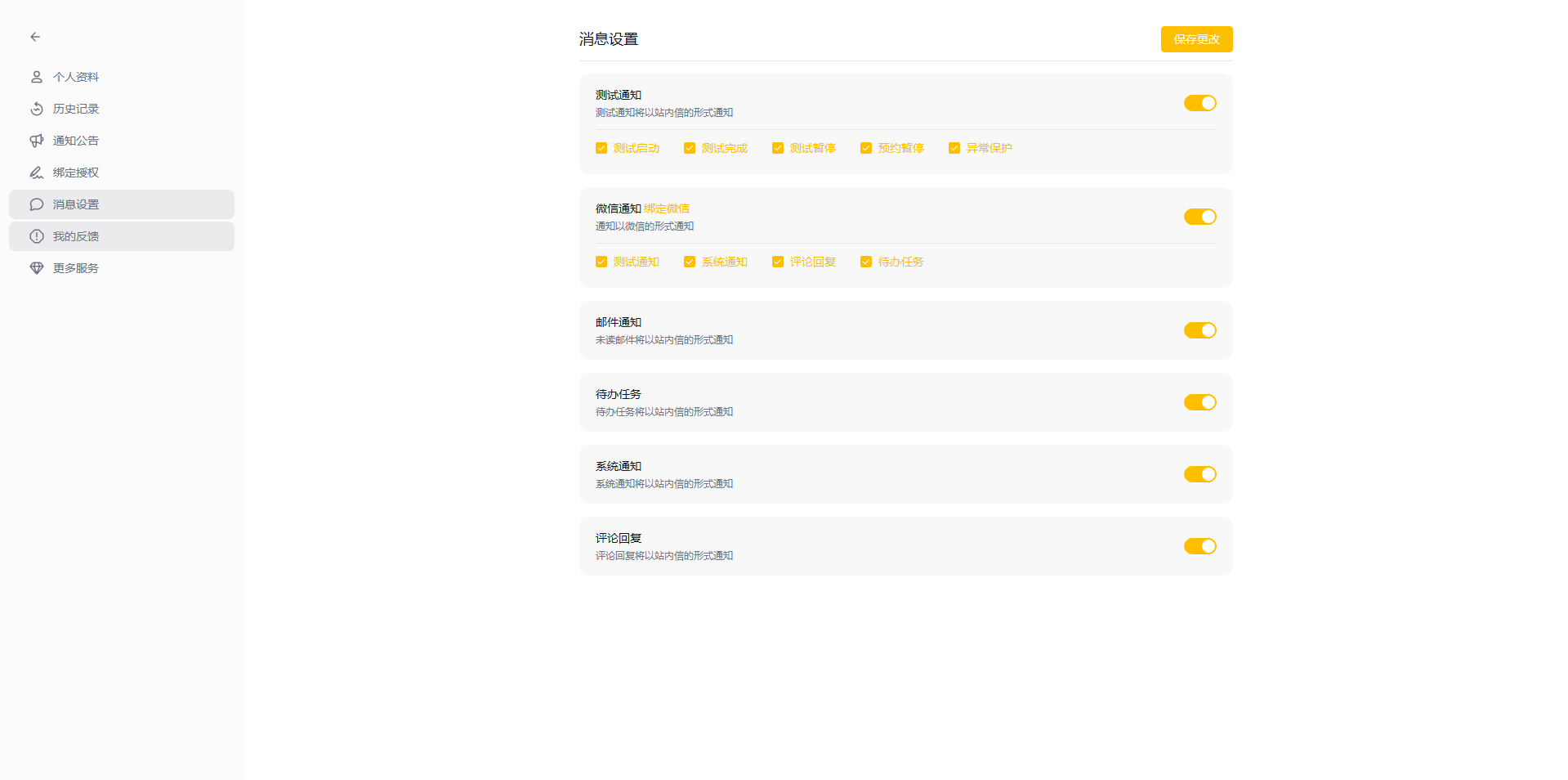Uncheck the 预约暂停 checkbox
This screenshot has height=780, width=1568.
pyautogui.click(x=866, y=148)
